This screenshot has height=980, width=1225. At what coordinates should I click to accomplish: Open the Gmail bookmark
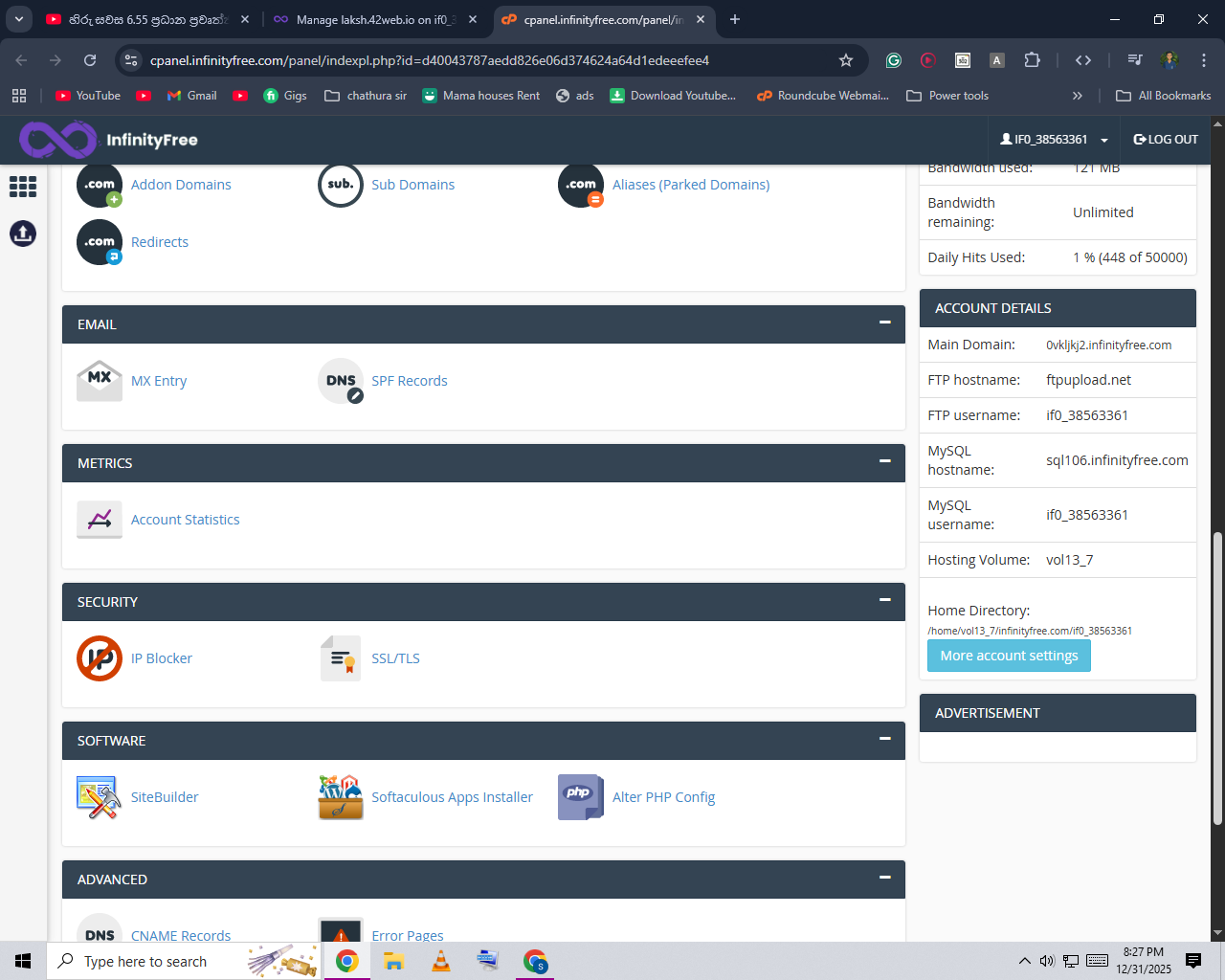click(191, 96)
